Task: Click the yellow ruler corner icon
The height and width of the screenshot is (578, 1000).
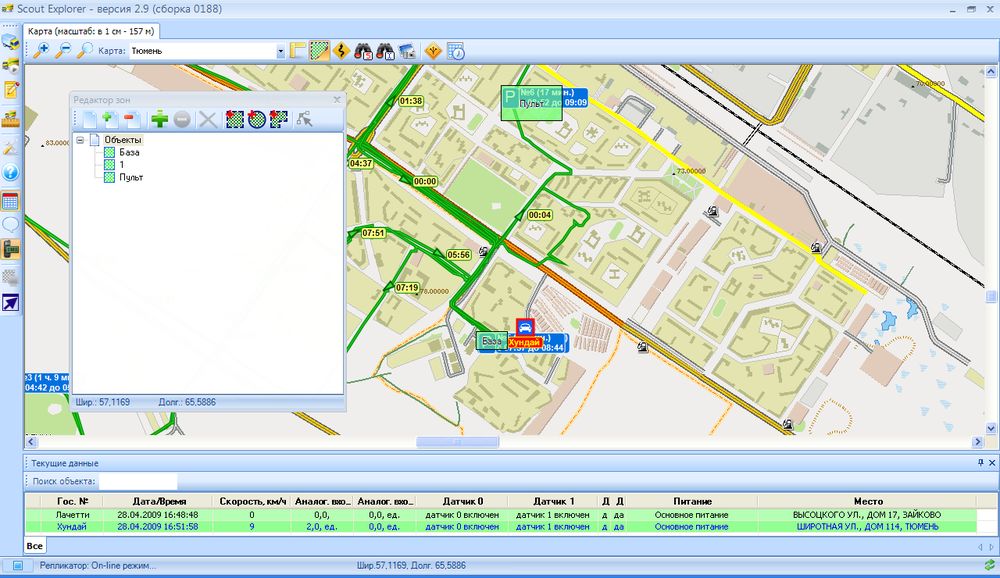Action: [297, 50]
